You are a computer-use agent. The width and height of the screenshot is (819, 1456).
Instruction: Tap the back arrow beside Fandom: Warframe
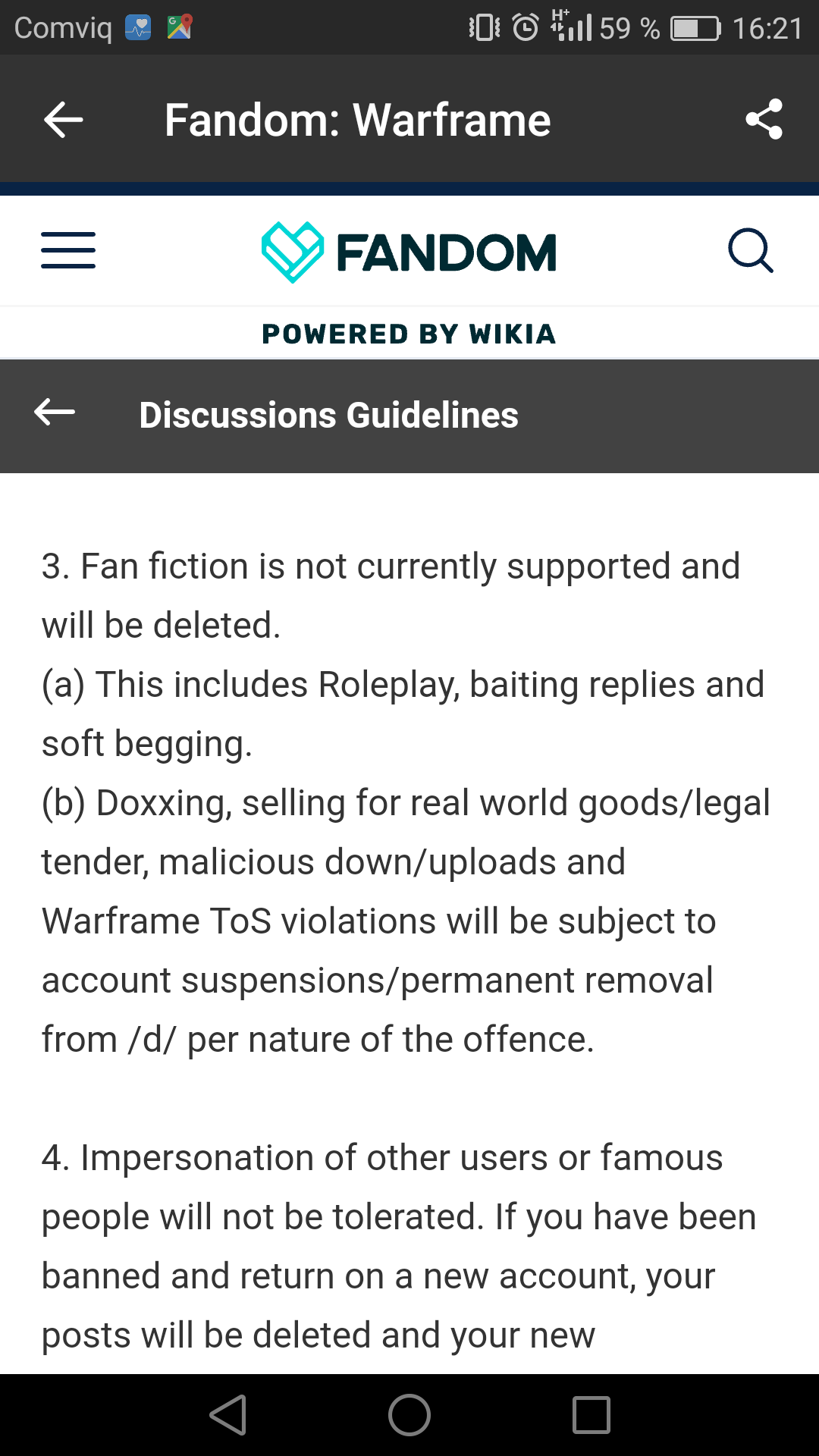pyautogui.click(x=64, y=120)
